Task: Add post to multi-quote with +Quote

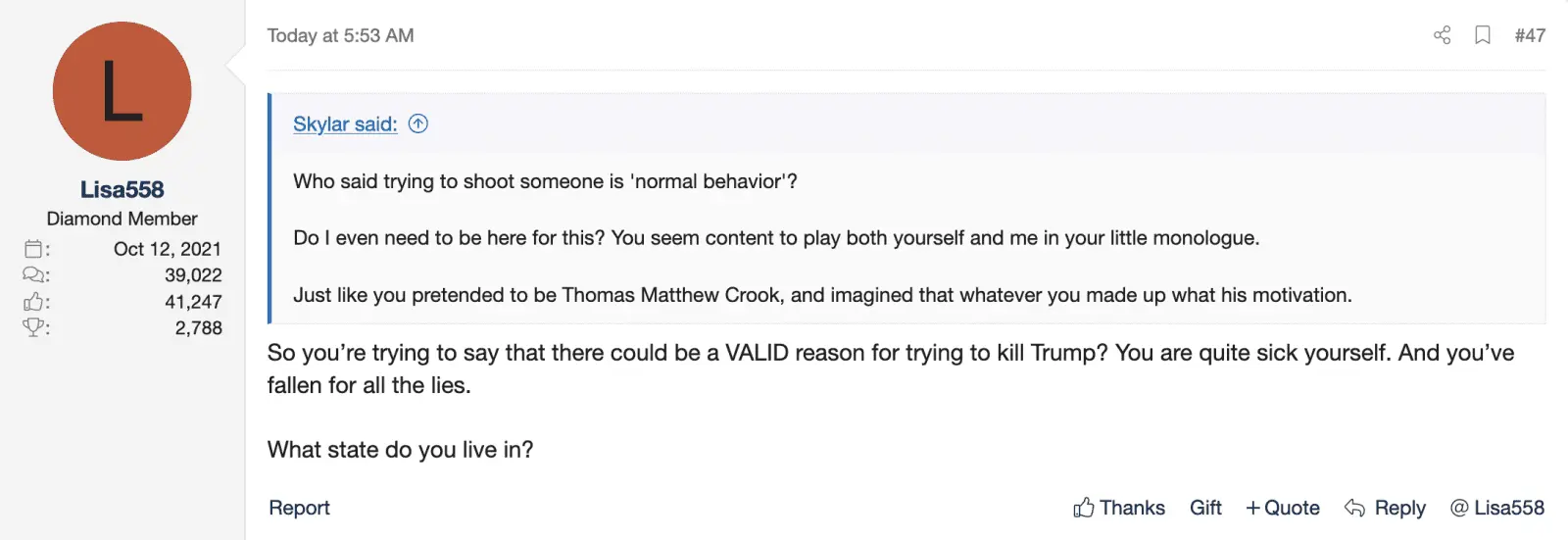Action: click(1282, 508)
